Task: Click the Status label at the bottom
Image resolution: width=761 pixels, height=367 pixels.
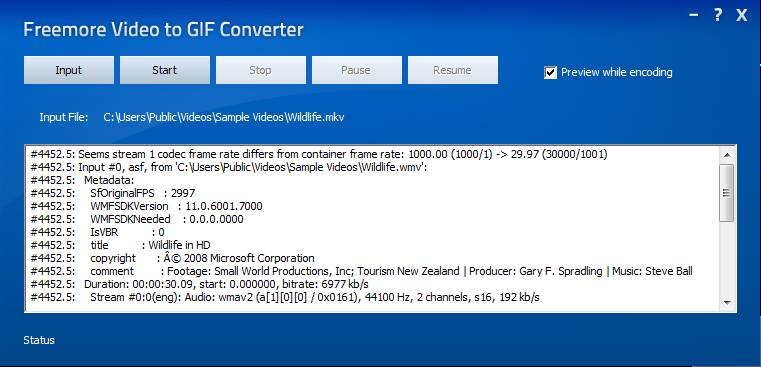Action: tap(39, 340)
